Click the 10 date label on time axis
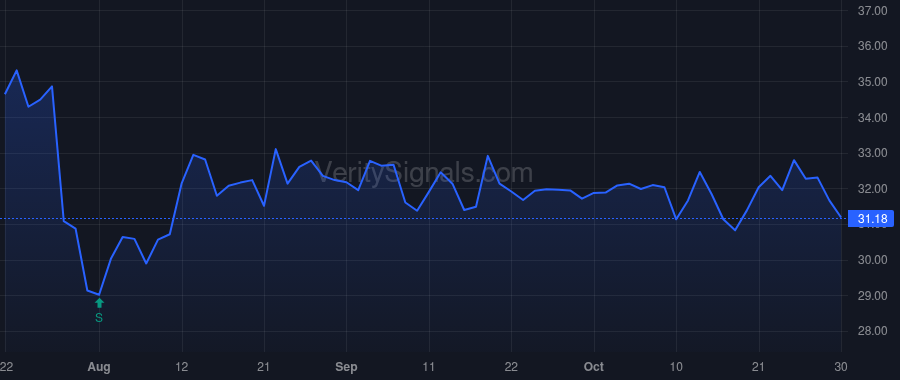Screen dimensions: 900x380 [676, 367]
